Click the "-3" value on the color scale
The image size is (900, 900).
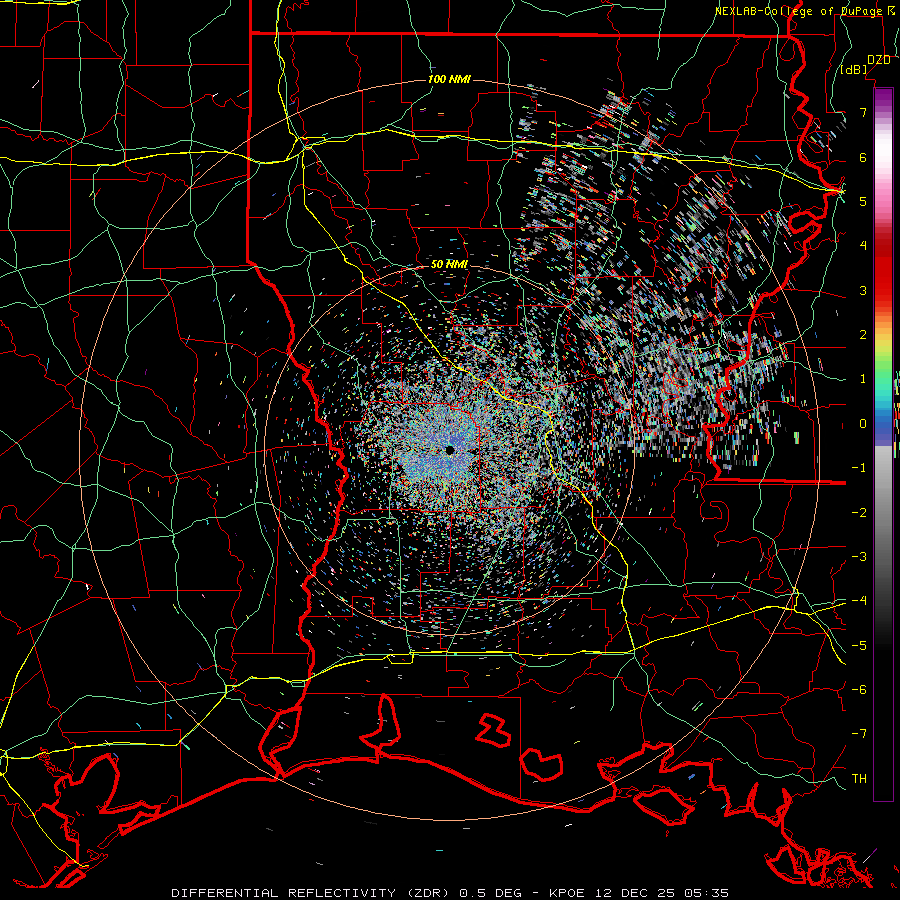tap(859, 557)
